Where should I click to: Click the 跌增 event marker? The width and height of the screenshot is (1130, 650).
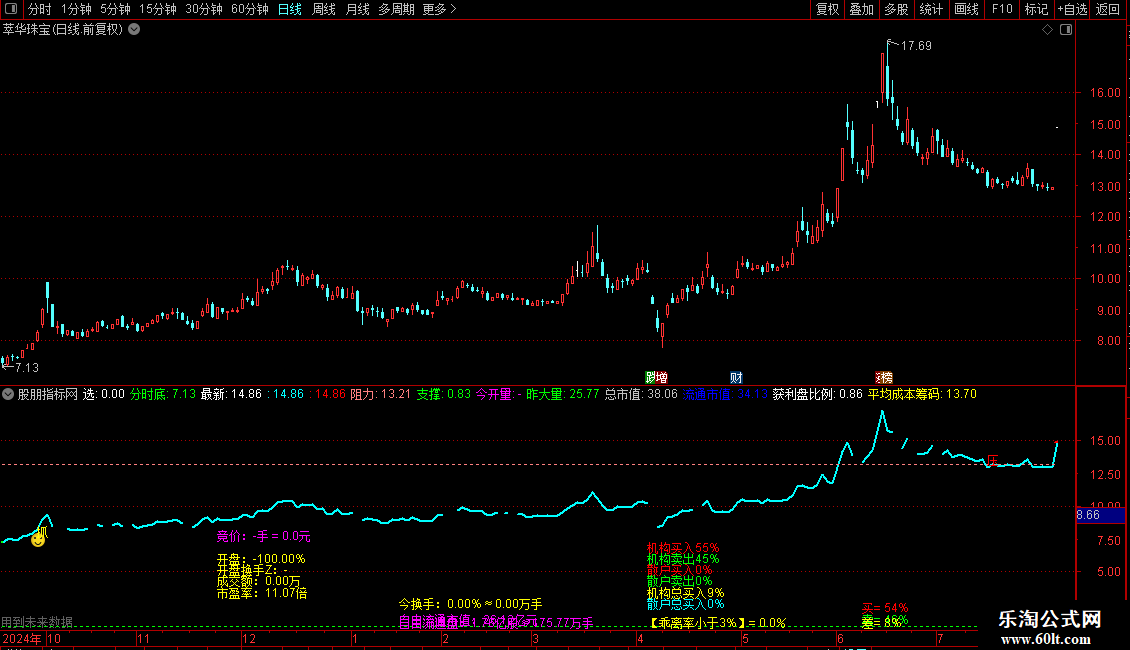[x=657, y=378]
